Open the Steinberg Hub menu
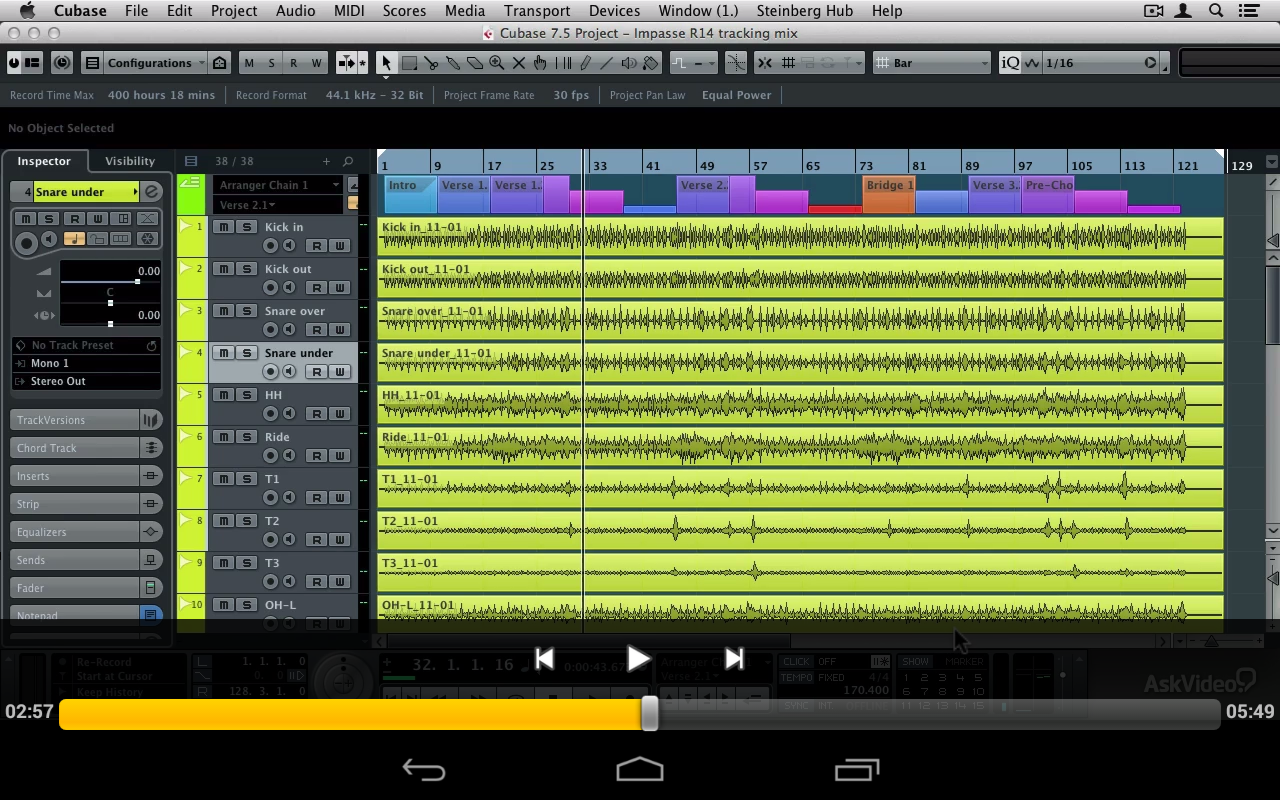This screenshot has width=1280, height=800. (805, 11)
